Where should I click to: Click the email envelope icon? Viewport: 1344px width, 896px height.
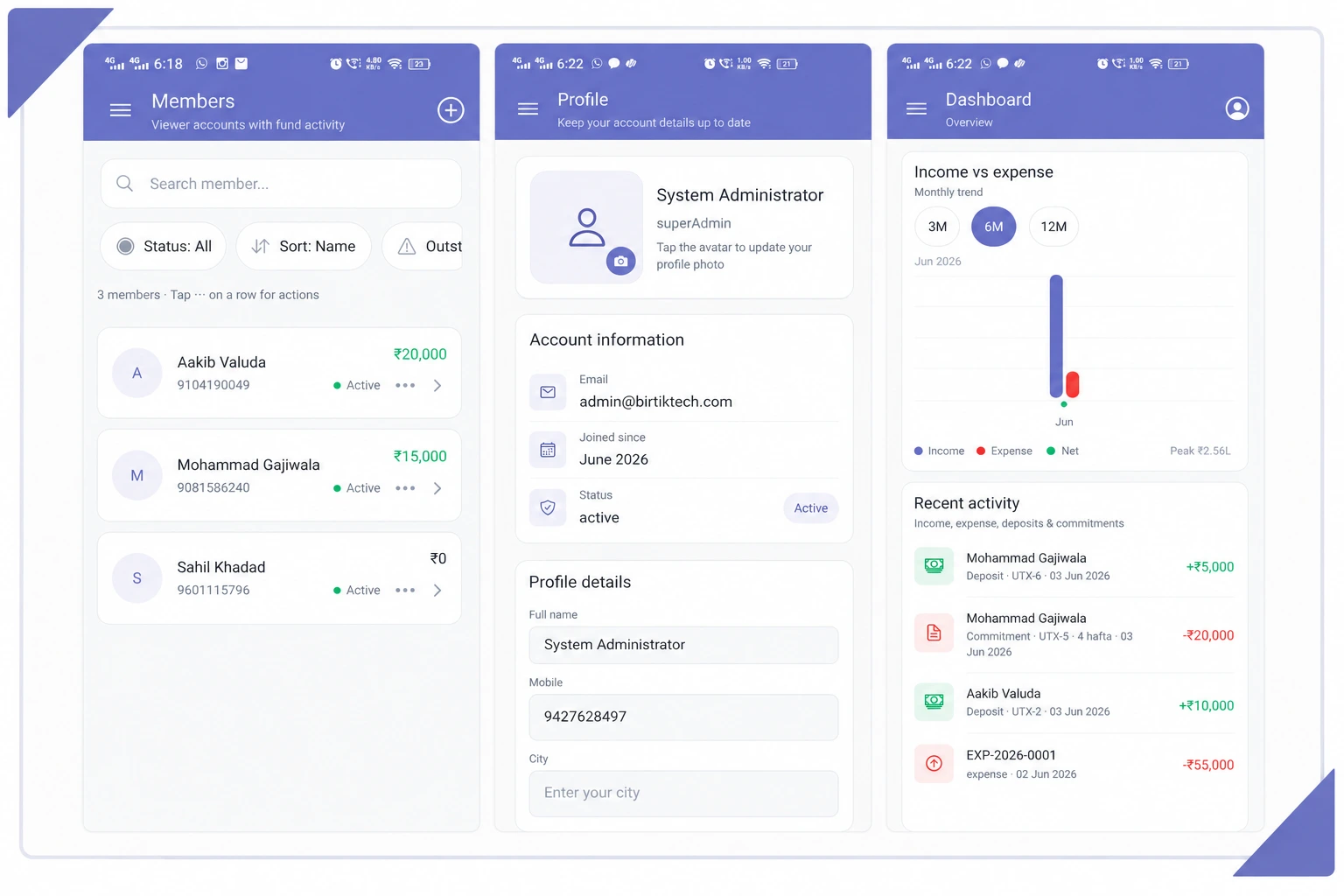point(548,392)
